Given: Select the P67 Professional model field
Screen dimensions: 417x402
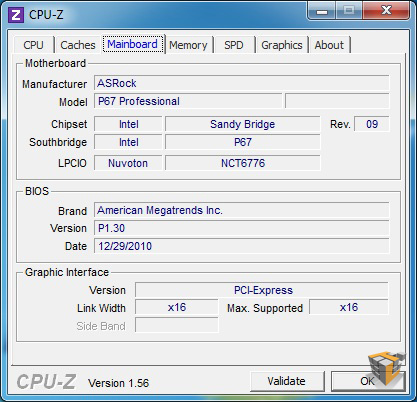Looking at the screenshot, I should pos(188,101).
